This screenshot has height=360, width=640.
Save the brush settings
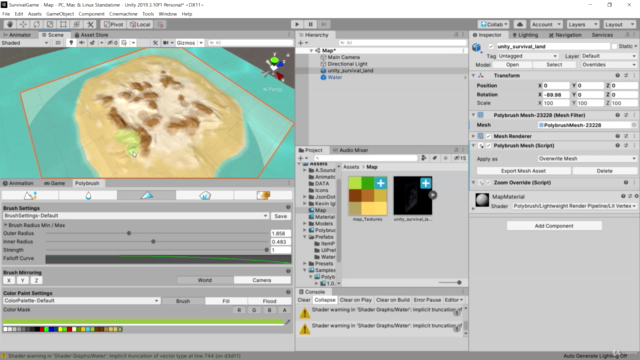pyautogui.click(x=280, y=216)
